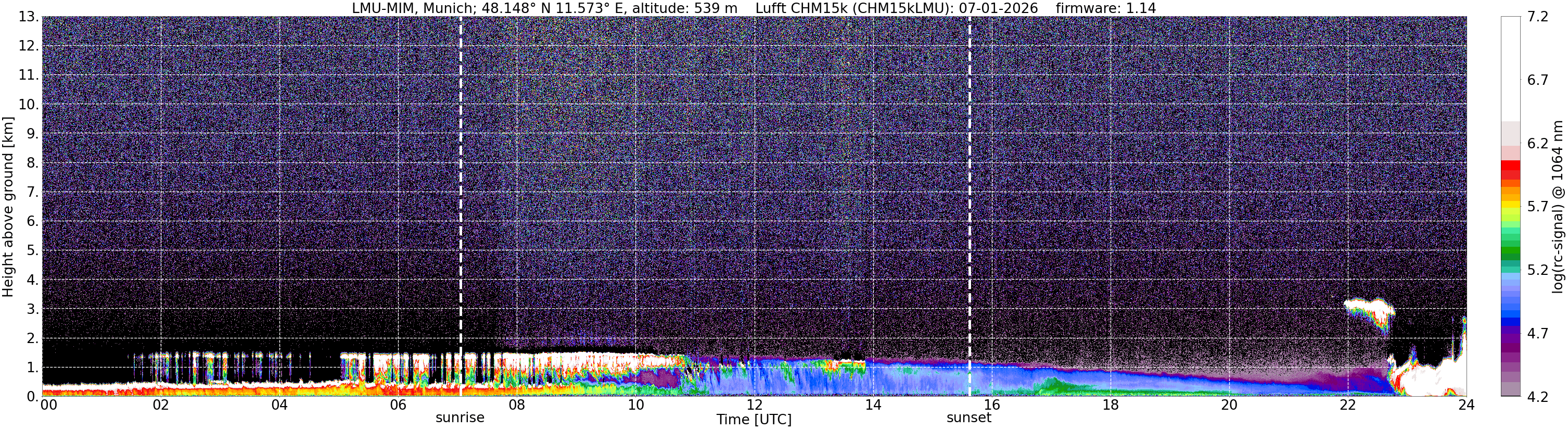Click the time-axis tick label '16'
Screen dimensions: 1568x430
click(991, 405)
